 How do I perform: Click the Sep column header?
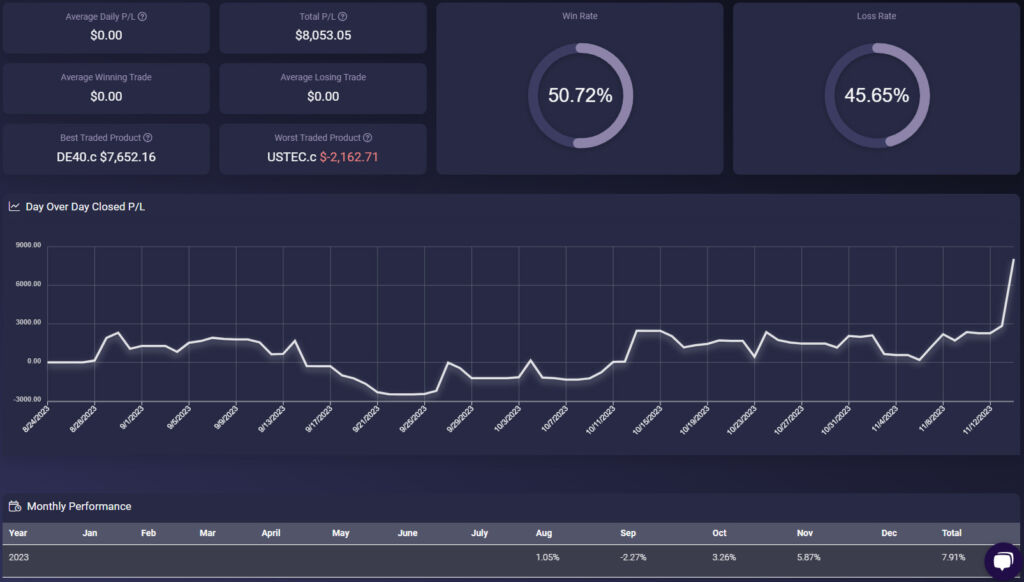(x=628, y=533)
